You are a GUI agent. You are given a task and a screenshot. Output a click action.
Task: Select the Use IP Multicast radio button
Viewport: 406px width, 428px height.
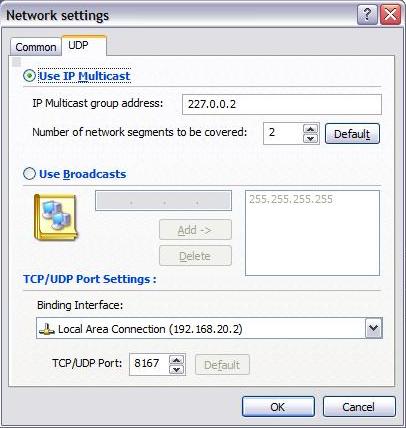(29, 76)
